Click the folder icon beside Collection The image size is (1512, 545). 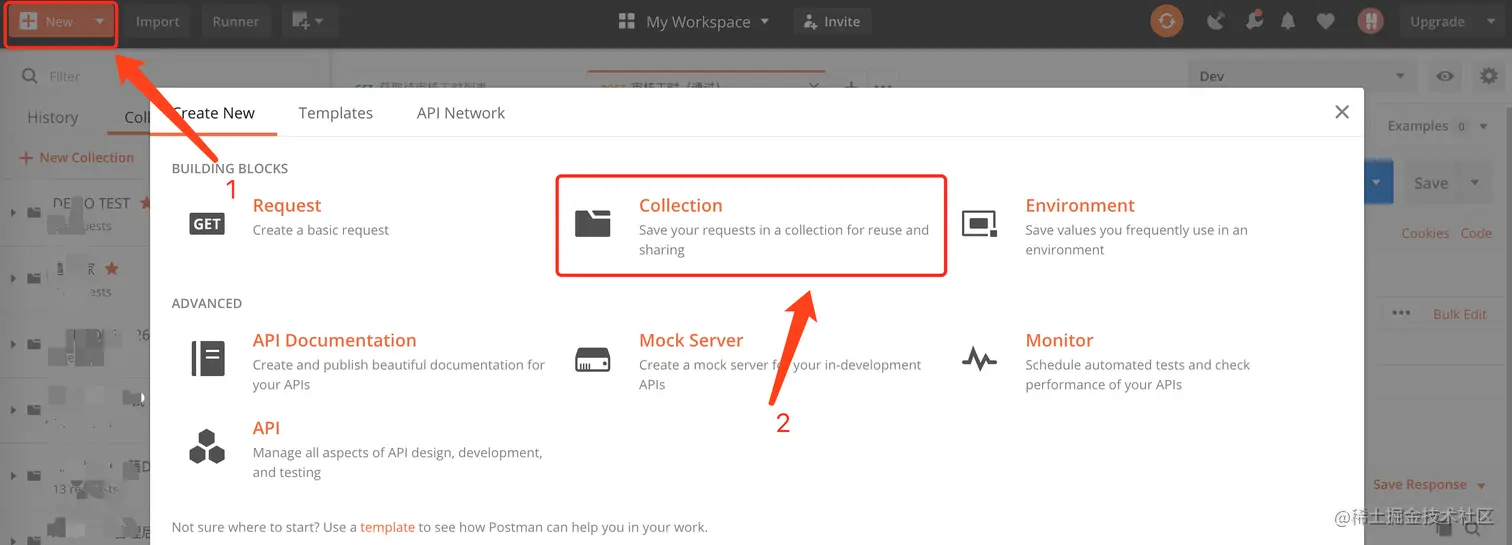click(x=593, y=223)
